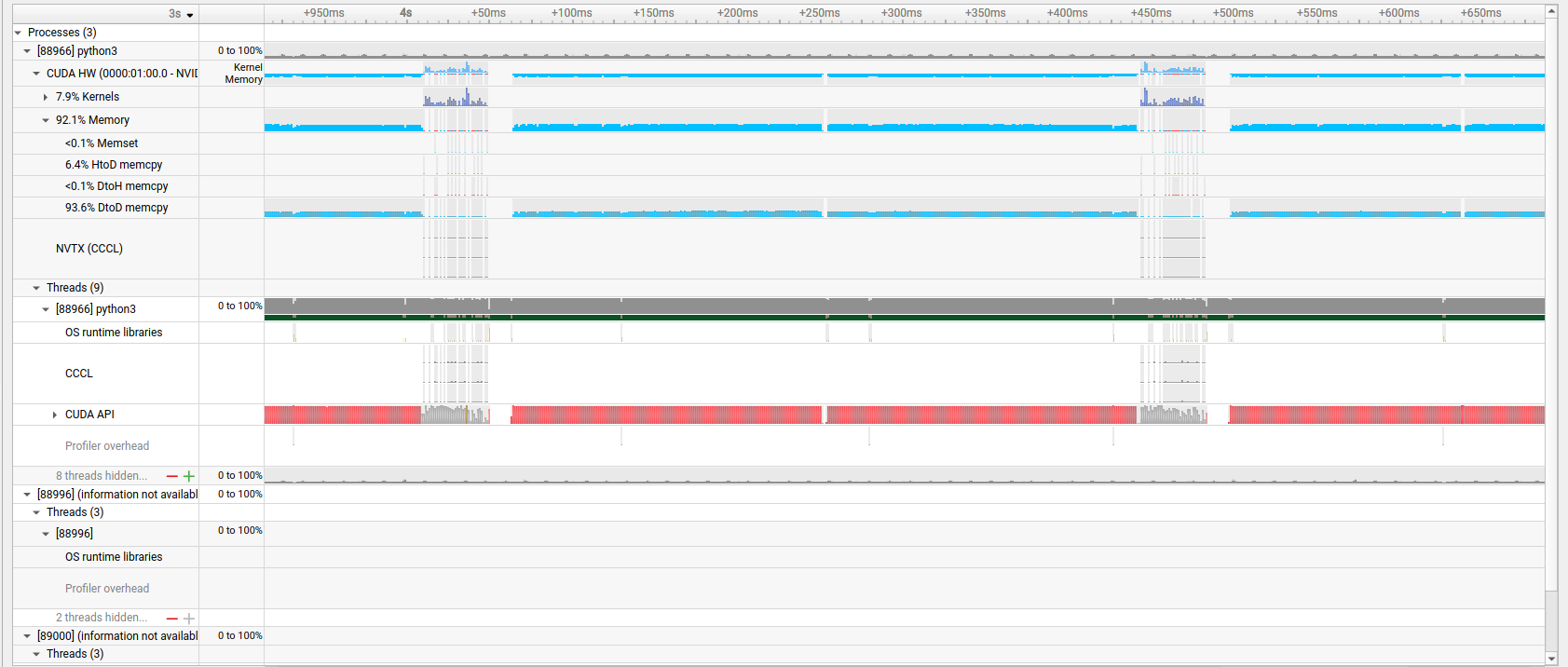The width and height of the screenshot is (1568, 667).
Task: Click the vertical scrollbar up arrow
Action: pyautogui.click(x=1551, y=11)
